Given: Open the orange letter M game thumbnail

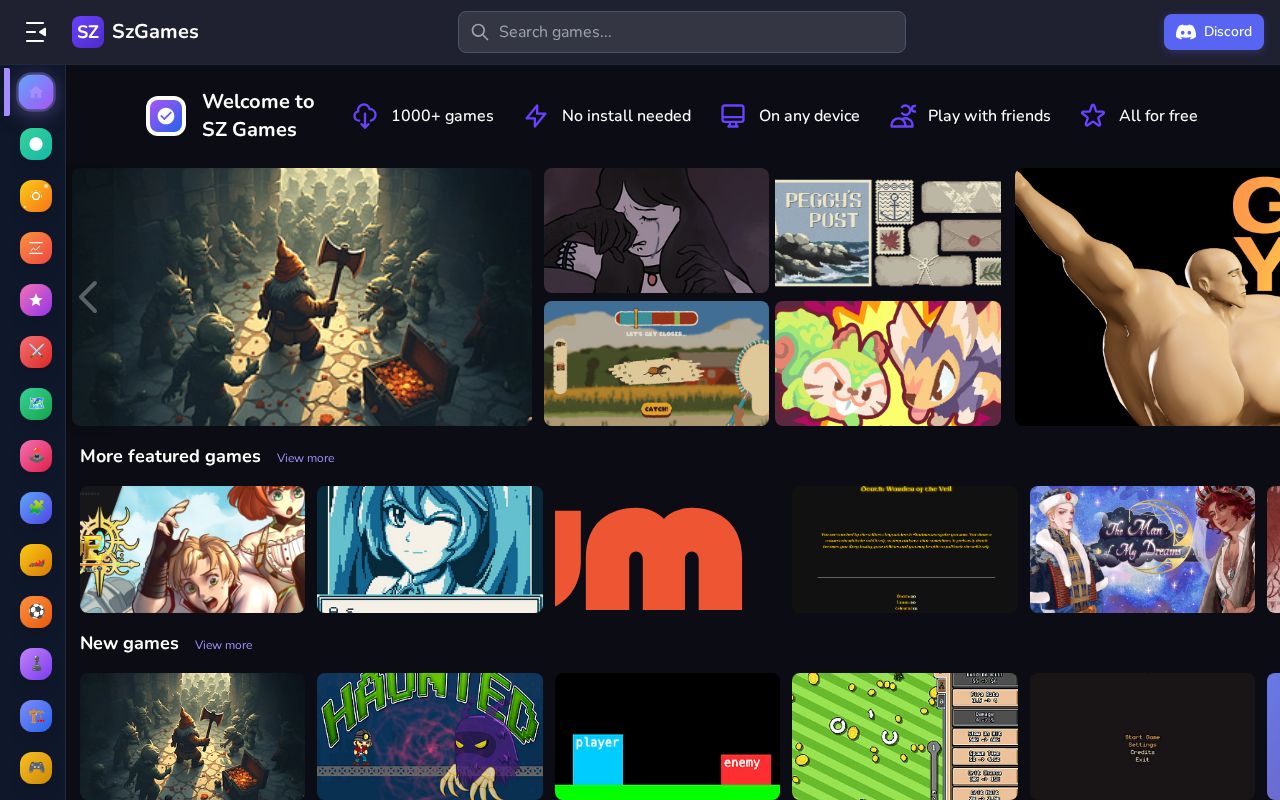Looking at the screenshot, I should coord(667,549).
